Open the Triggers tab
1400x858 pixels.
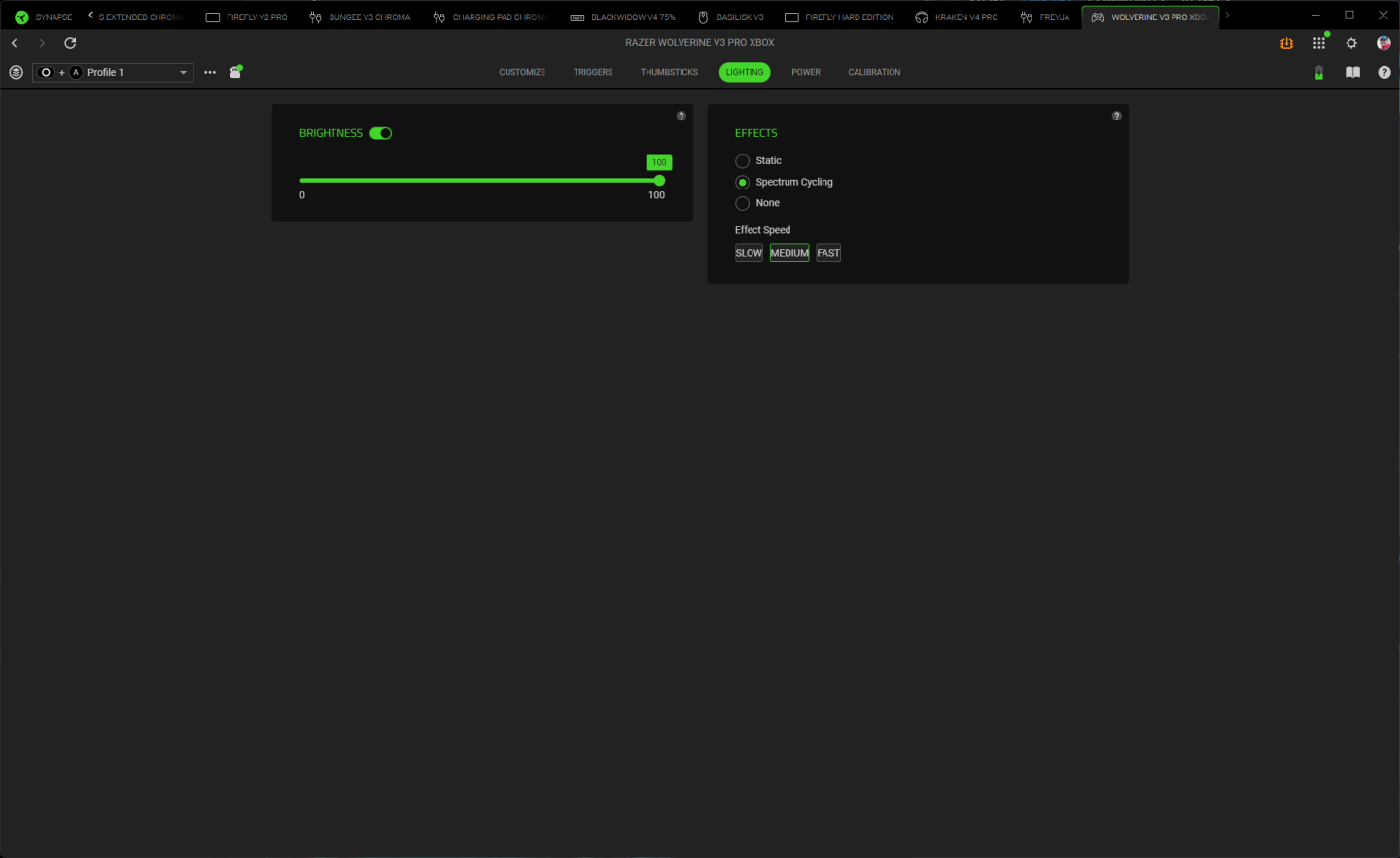(x=593, y=72)
